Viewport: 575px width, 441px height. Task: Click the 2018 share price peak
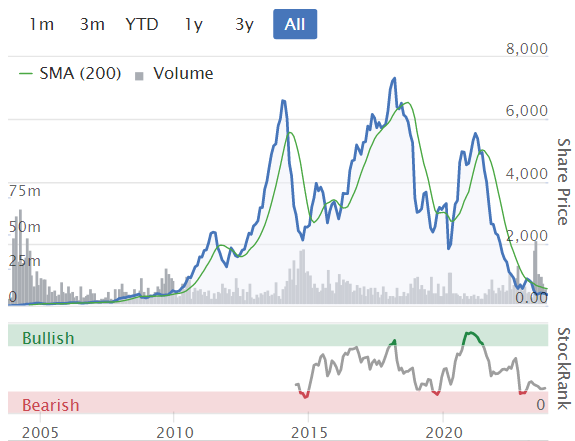click(x=394, y=78)
